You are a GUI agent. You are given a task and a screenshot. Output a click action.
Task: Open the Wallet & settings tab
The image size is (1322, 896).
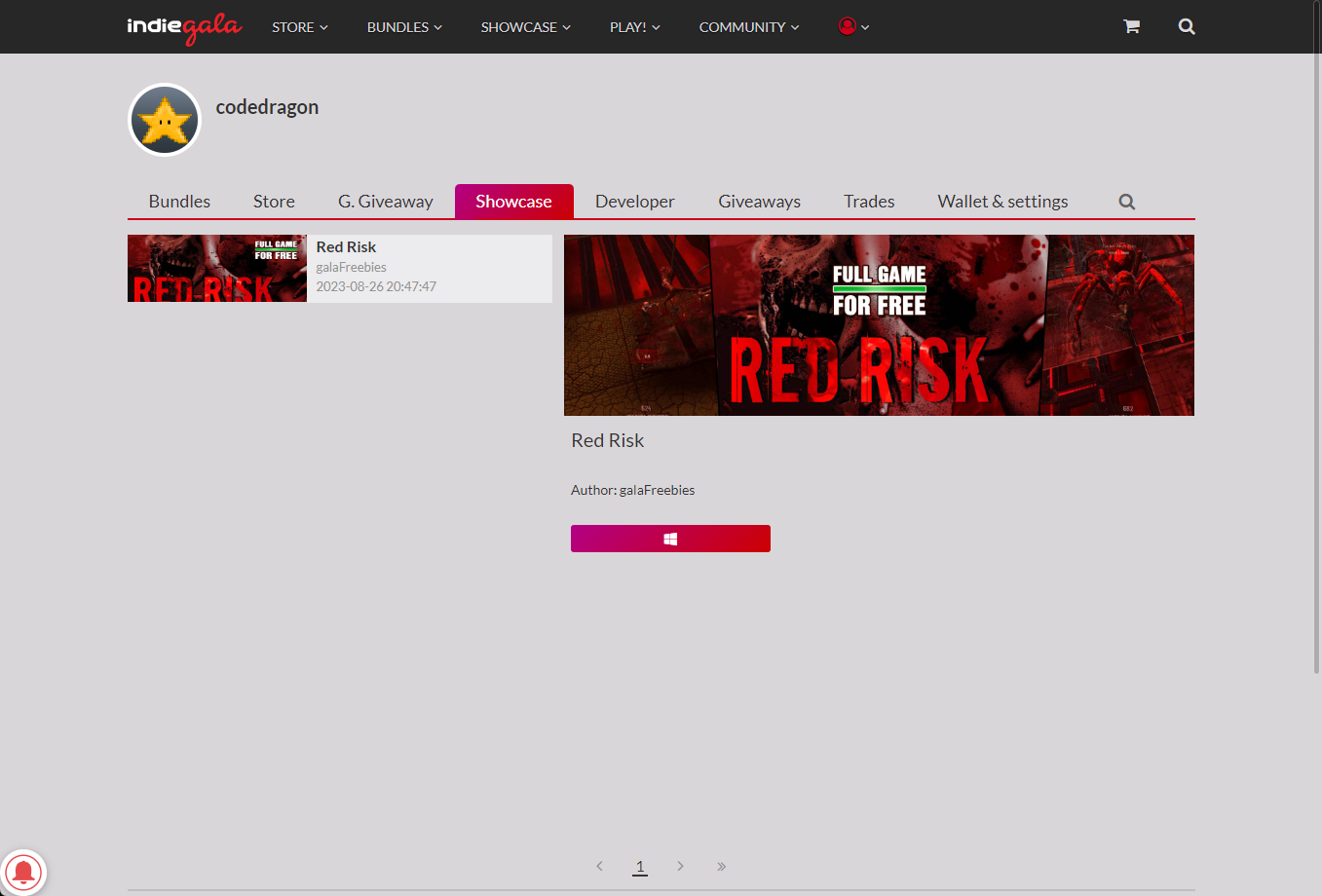click(x=1003, y=202)
